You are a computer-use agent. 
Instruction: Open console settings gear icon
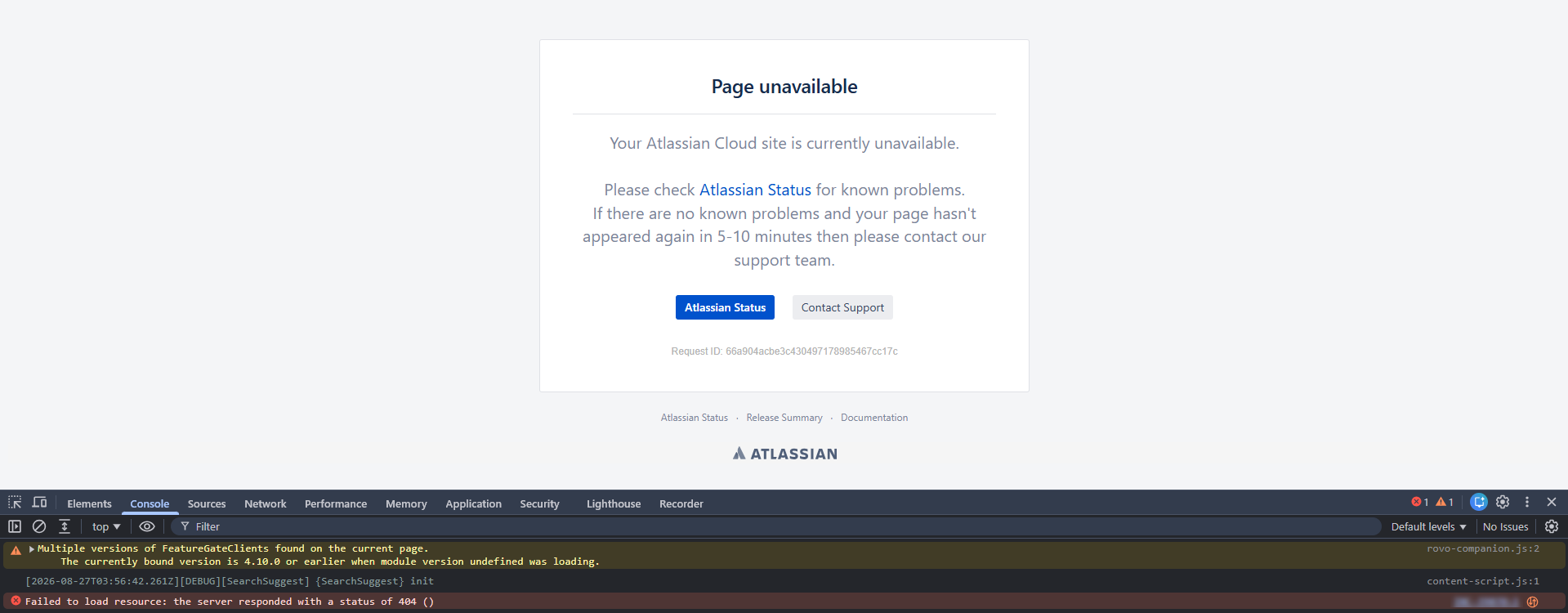1552,526
